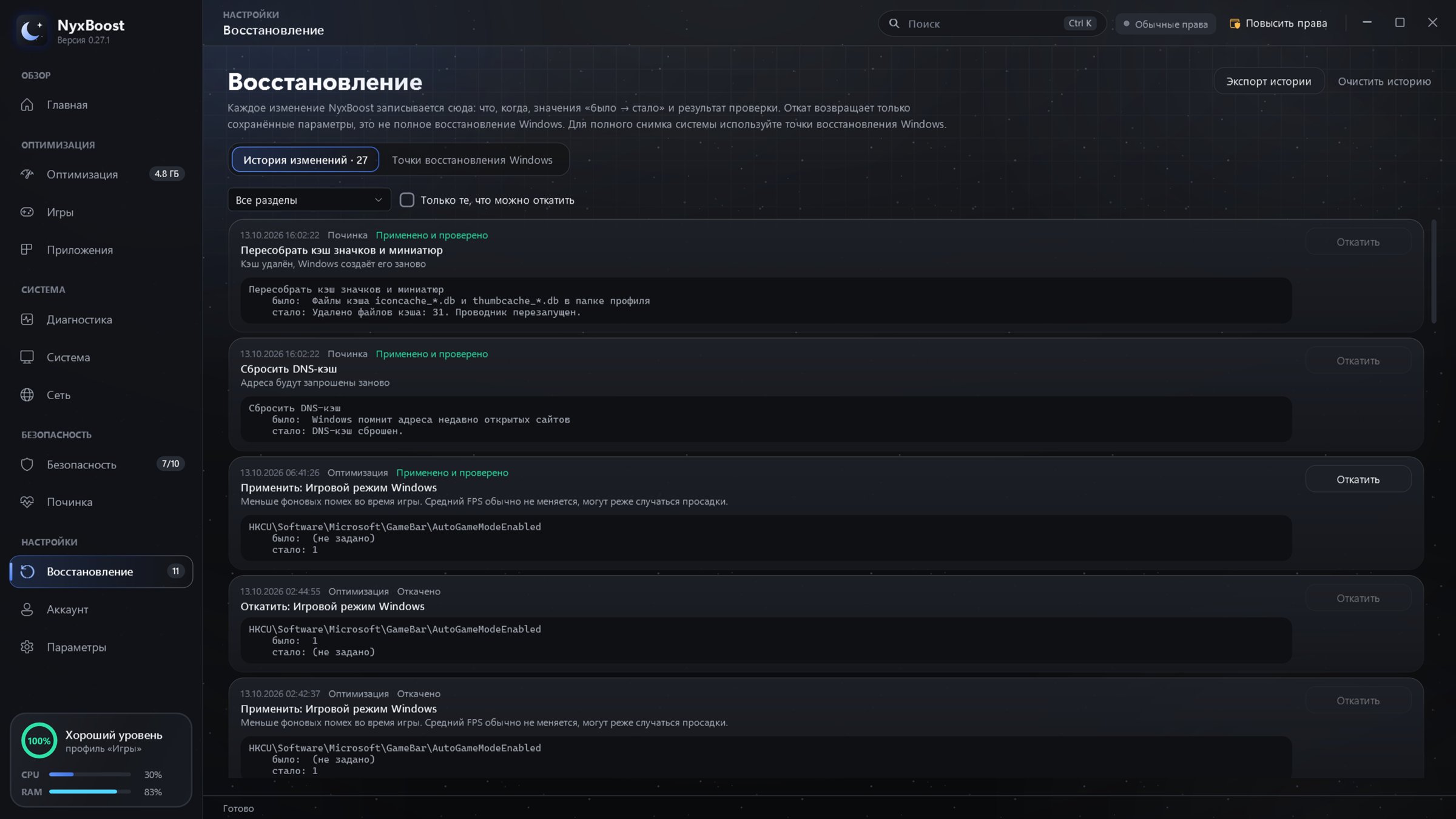Click the Повысить права shield icon
Screen dimensions: 1456x819
[x=1235, y=24]
